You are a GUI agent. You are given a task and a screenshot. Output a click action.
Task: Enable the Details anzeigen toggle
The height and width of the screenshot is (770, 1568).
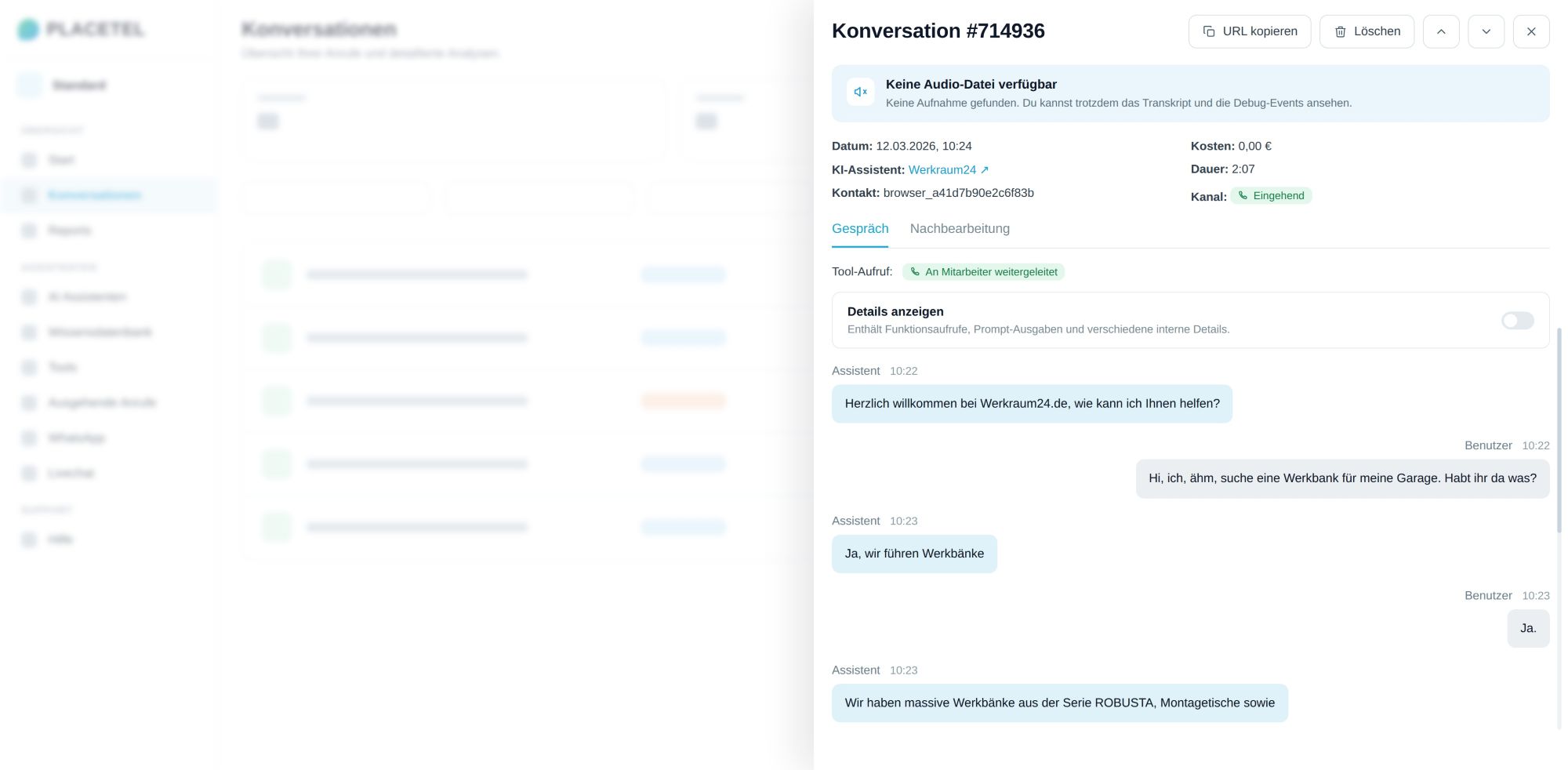pos(1517,321)
